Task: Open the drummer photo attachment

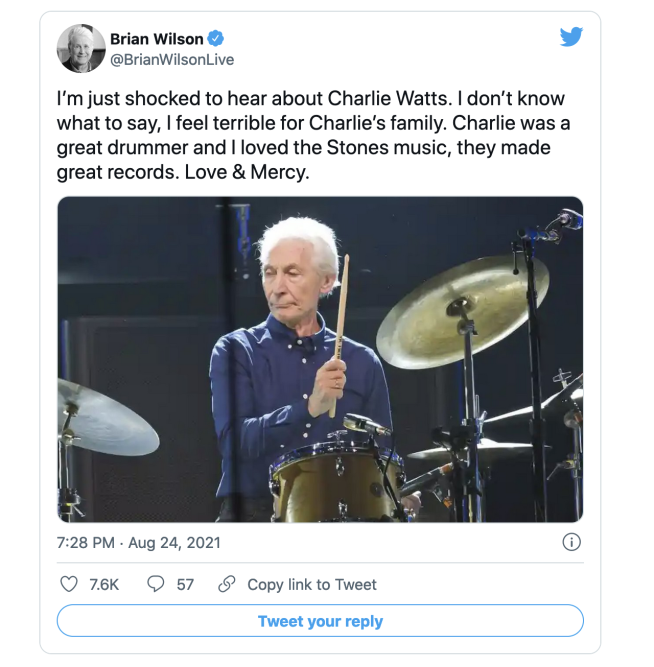Action: pyautogui.click(x=320, y=359)
